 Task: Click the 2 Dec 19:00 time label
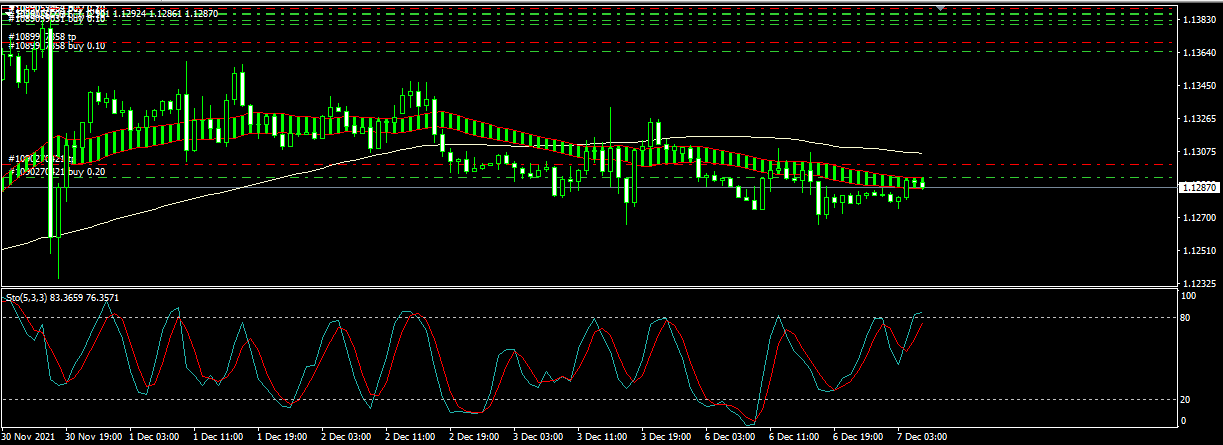pyautogui.click(x=475, y=437)
